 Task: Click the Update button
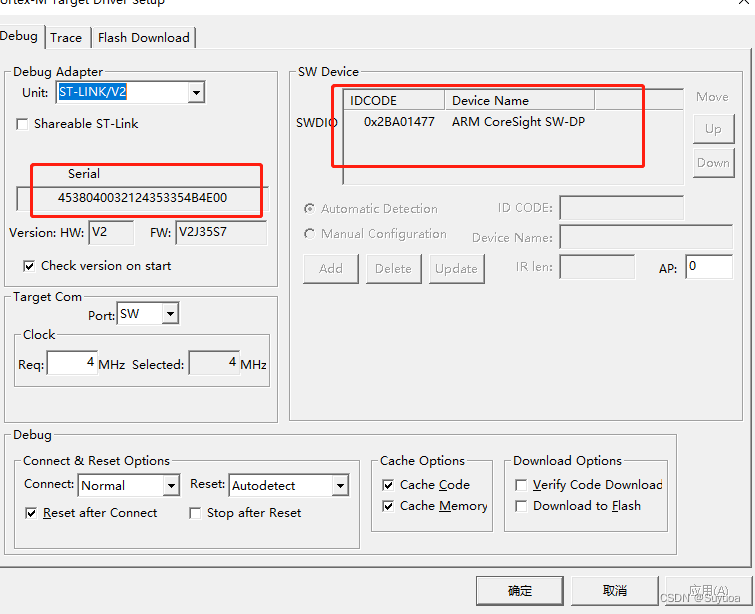(456, 269)
